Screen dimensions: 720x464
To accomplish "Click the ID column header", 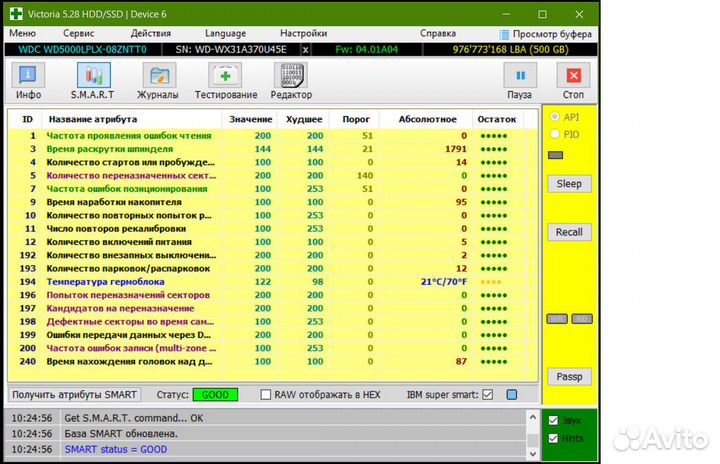I will tap(28, 119).
